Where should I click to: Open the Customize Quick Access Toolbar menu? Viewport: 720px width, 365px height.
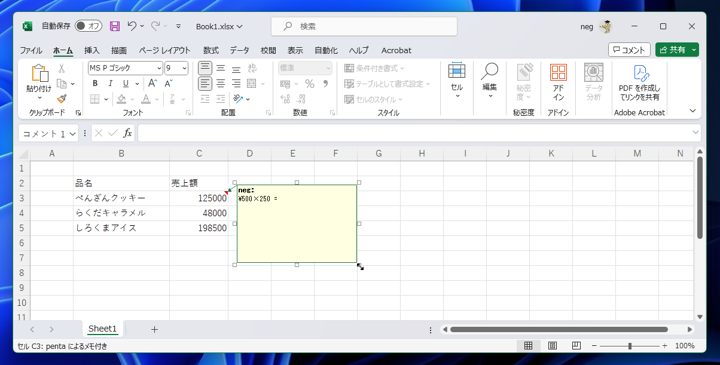pyautogui.click(x=179, y=27)
